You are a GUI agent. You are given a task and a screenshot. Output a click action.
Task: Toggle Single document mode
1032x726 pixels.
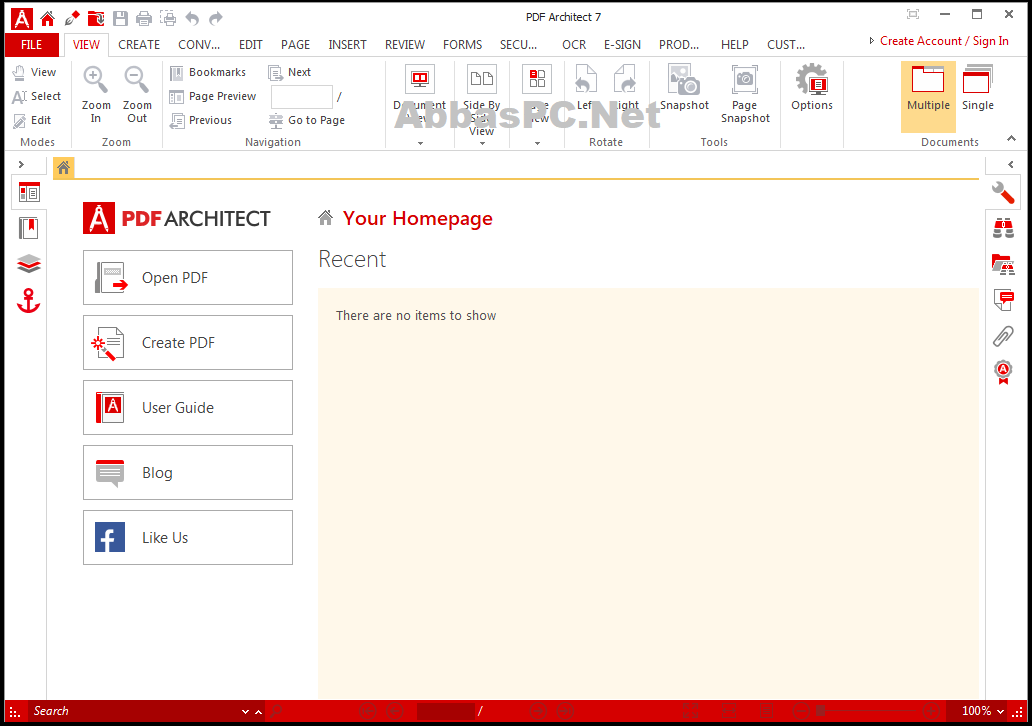[977, 88]
